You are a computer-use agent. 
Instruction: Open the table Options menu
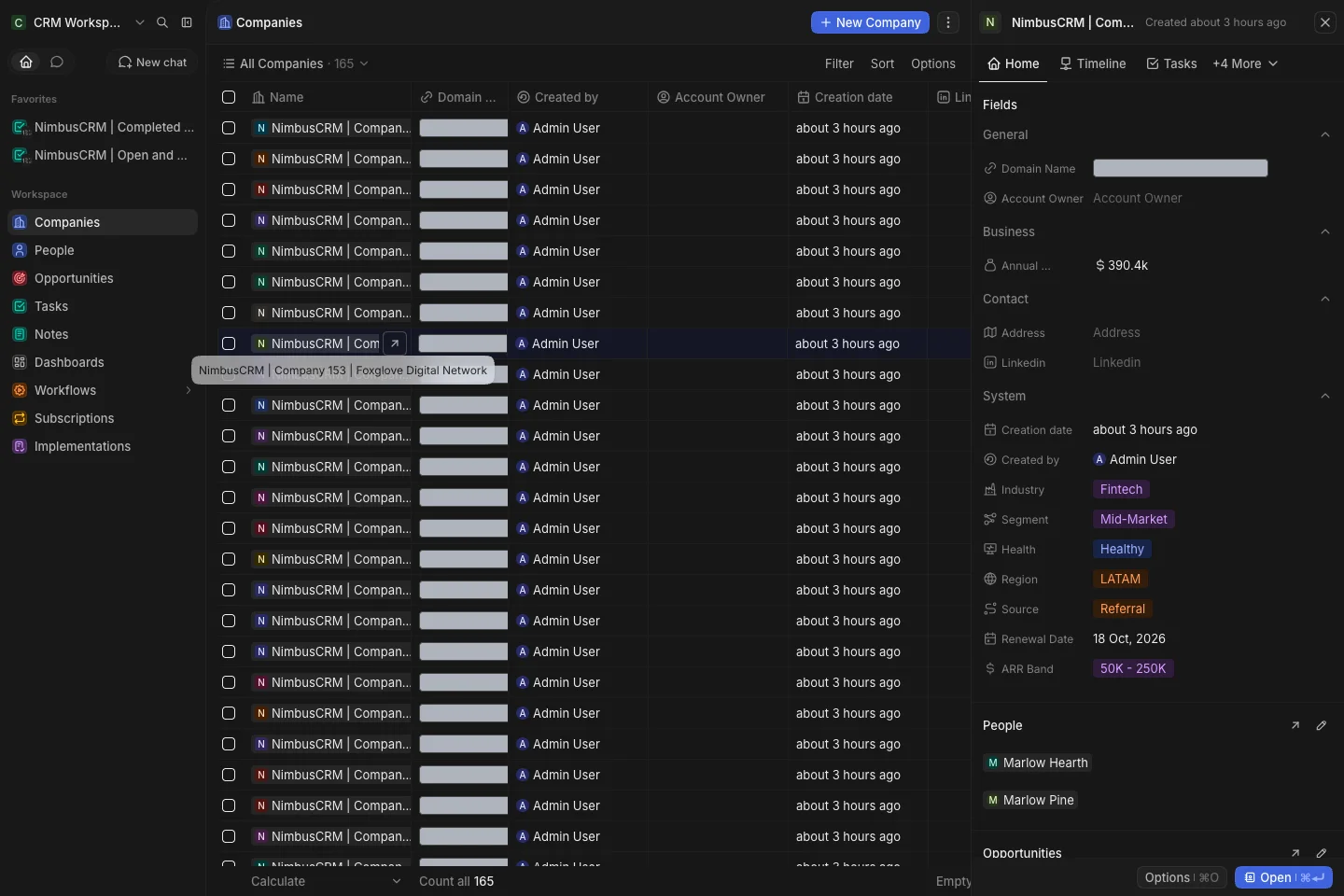click(933, 63)
